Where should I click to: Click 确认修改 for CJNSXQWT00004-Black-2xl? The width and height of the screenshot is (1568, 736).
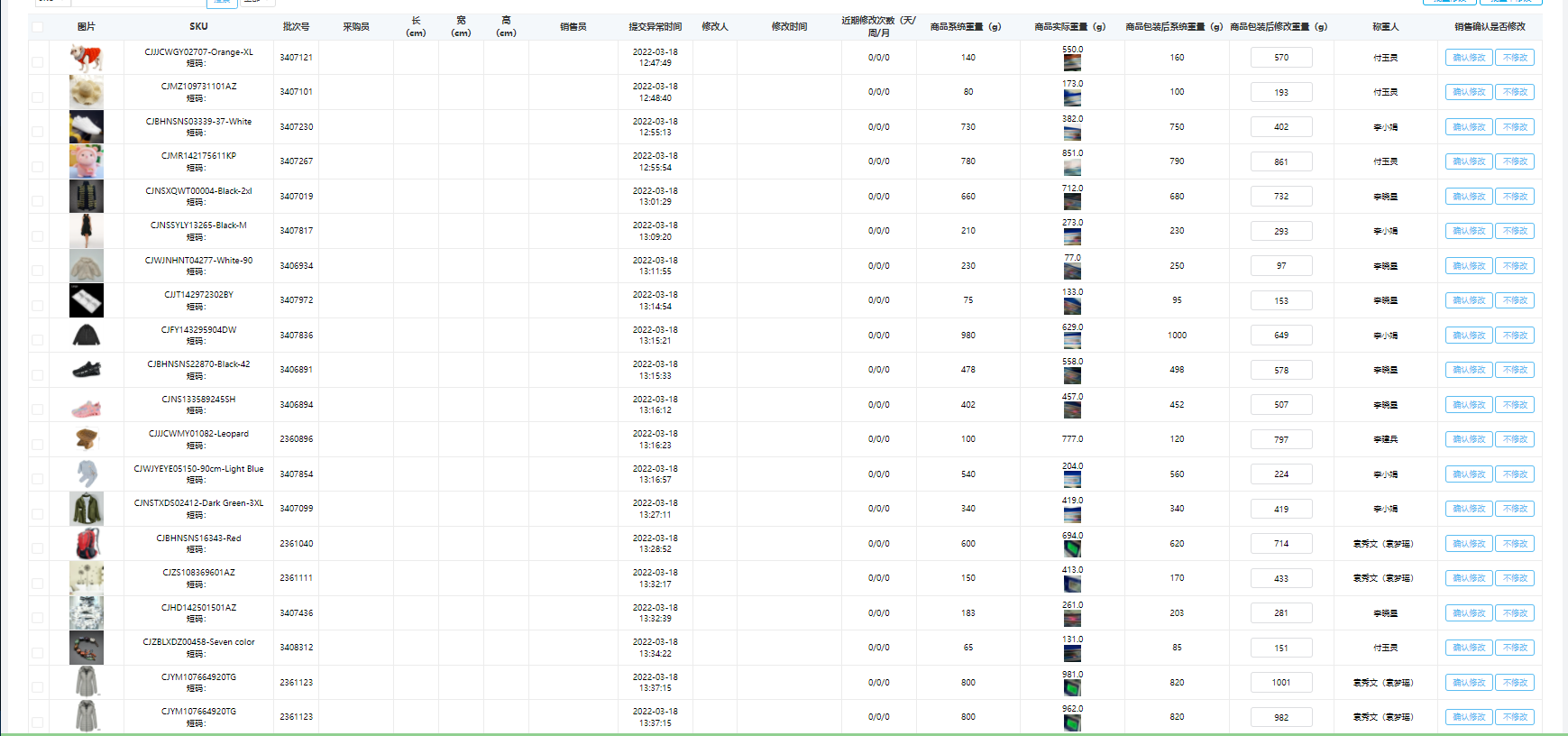click(x=1469, y=197)
